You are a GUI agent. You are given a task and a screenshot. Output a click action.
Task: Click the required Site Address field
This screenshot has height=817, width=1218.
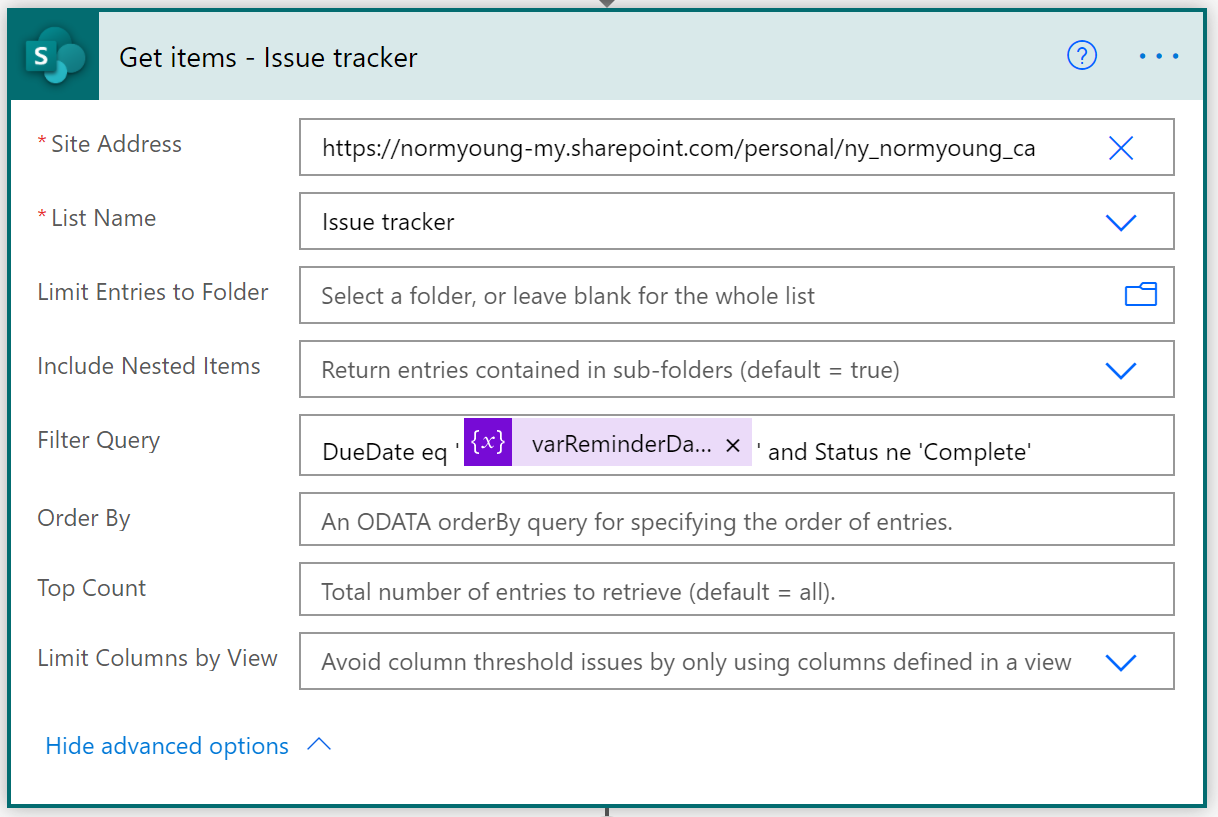pyautogui.click(x=700, y=147)
